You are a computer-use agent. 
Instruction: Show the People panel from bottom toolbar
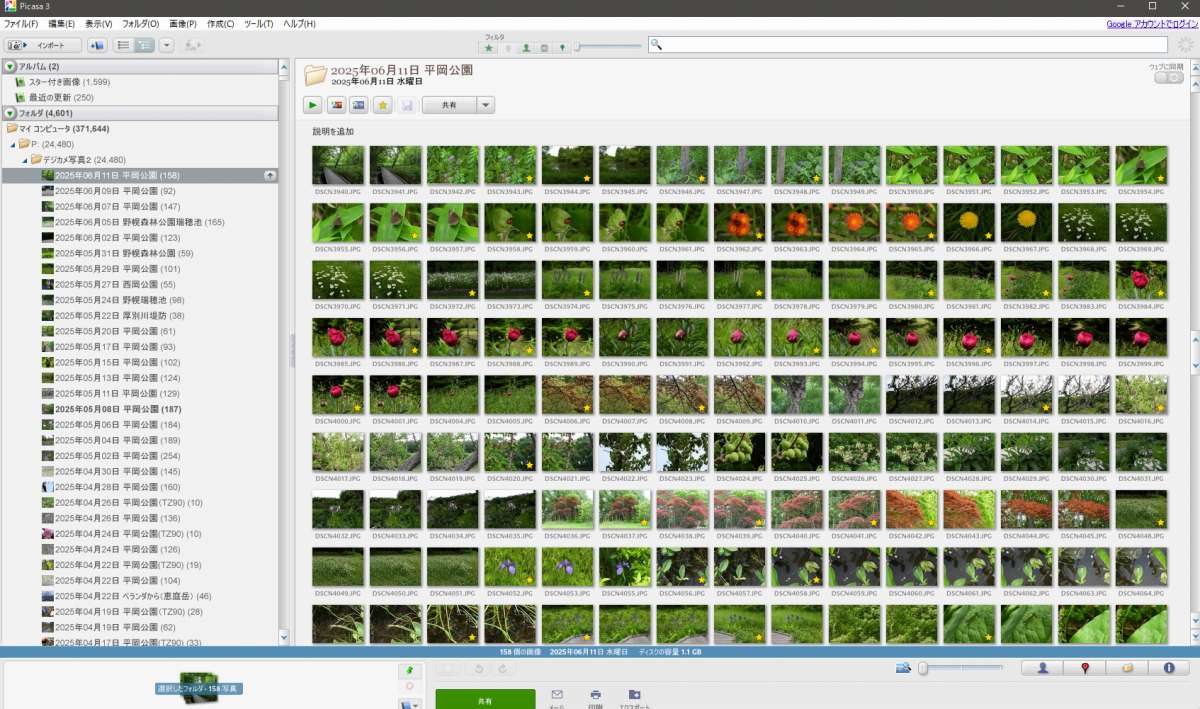[x=1043, y=668]
